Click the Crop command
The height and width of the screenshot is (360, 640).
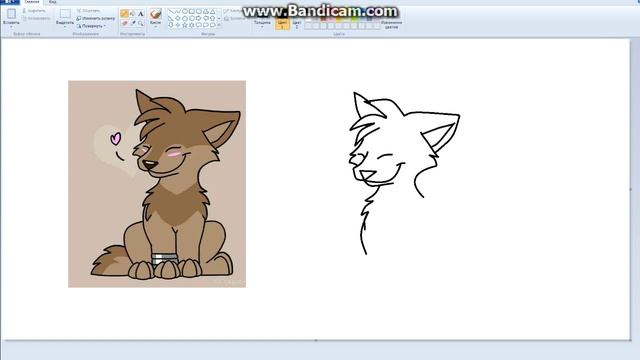click(89, 11)
